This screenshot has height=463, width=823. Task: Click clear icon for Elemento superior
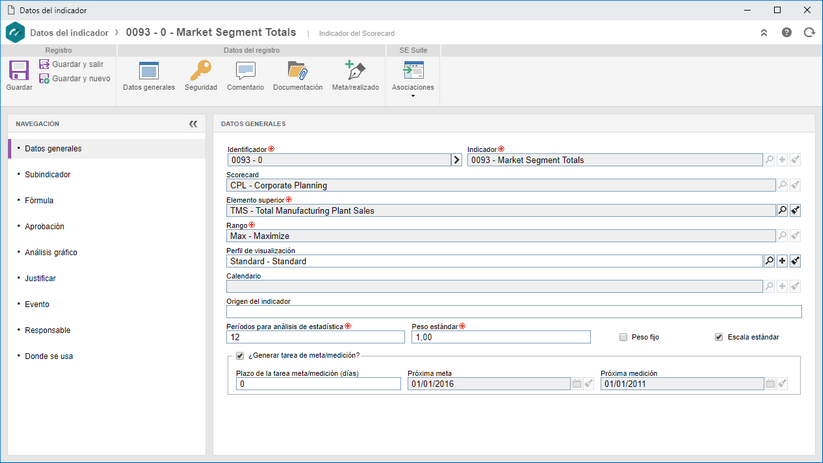[x=795, y=210]
